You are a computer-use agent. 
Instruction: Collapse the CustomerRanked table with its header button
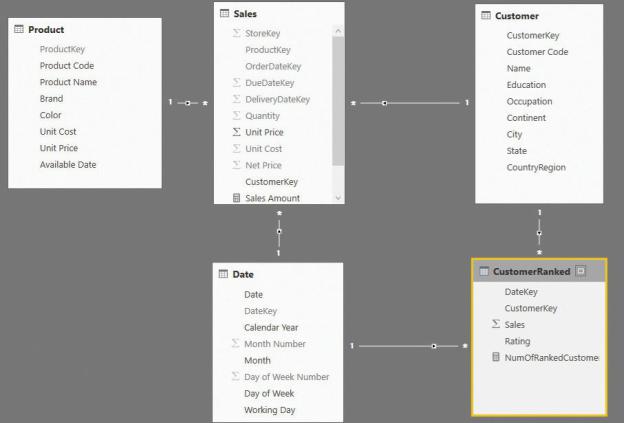pyautogui.click(x=581, y=271)
